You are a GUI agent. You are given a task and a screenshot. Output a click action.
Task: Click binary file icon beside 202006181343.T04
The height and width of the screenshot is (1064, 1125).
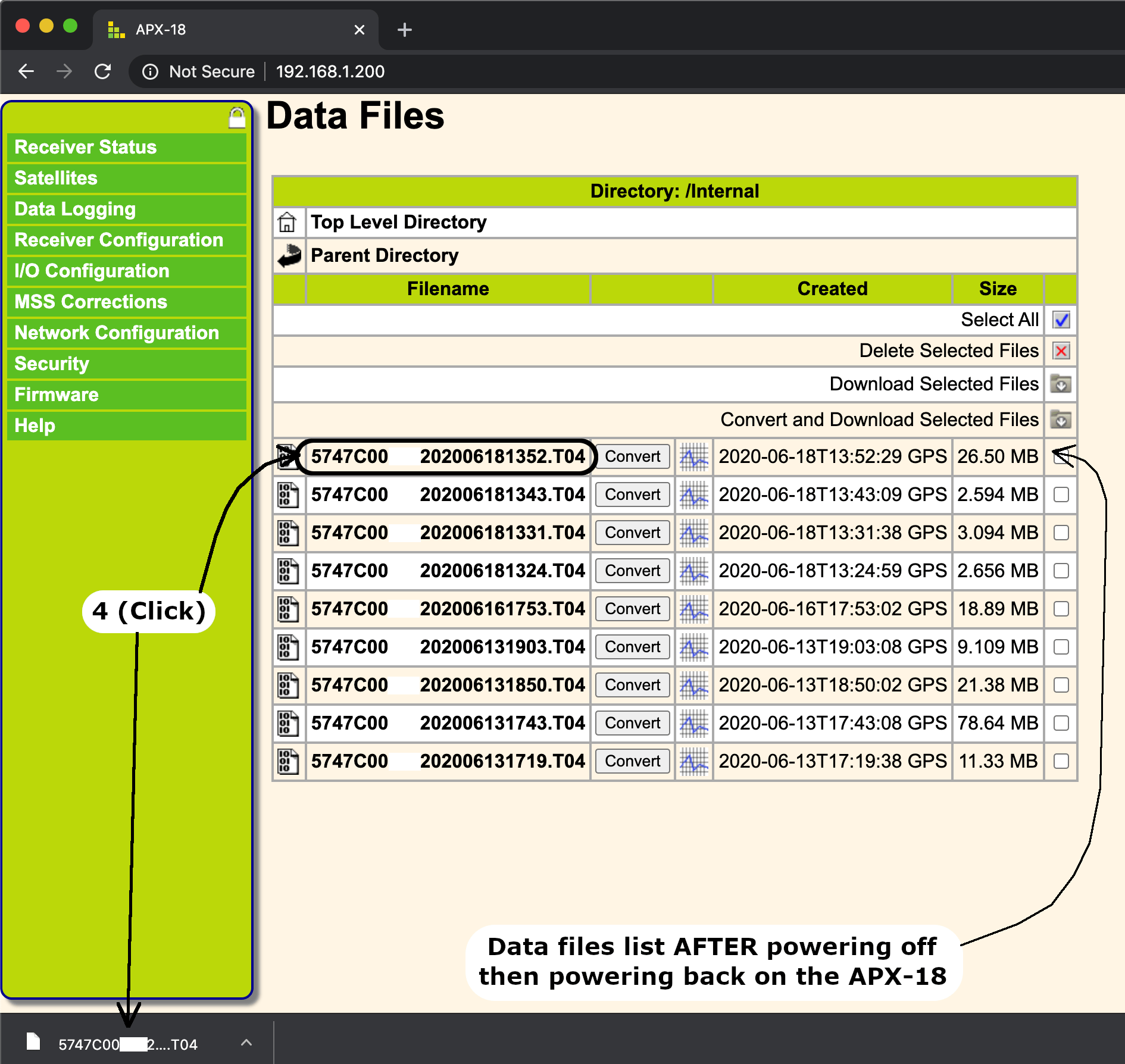point(288,495)
